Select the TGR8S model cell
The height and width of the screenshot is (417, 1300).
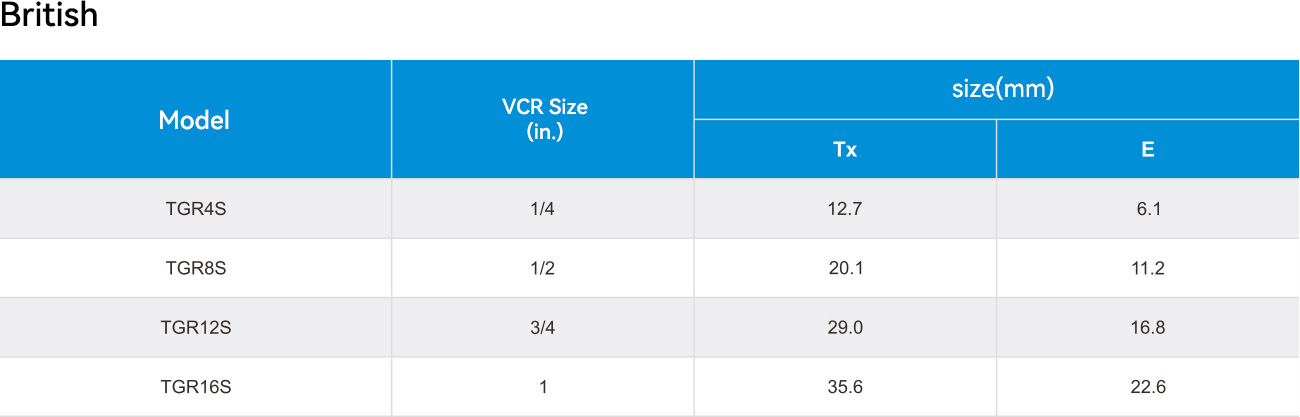coord(195,268)
